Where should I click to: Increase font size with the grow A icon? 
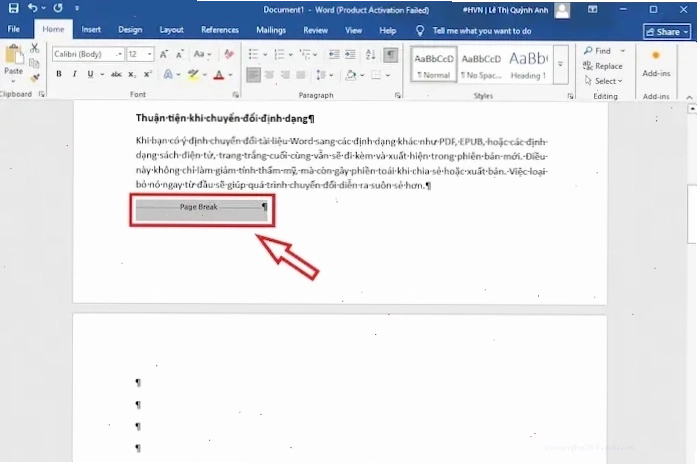point(164,54)
